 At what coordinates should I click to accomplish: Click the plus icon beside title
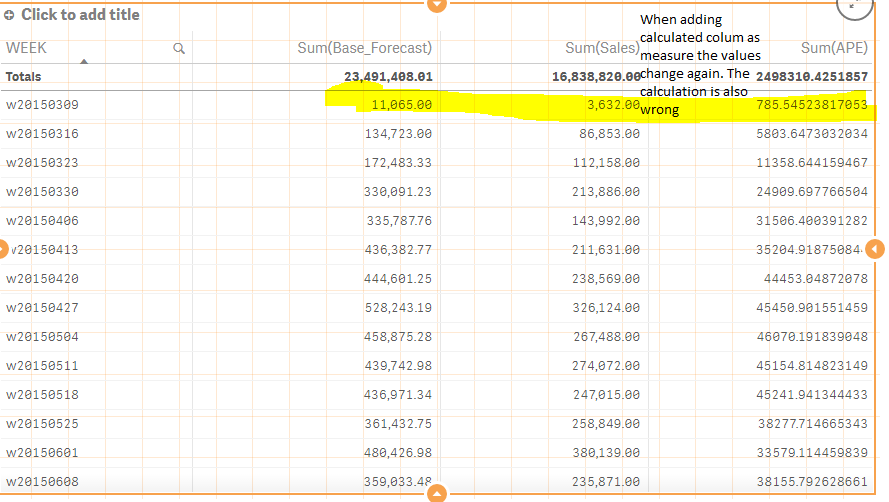[x=10, y=15]
